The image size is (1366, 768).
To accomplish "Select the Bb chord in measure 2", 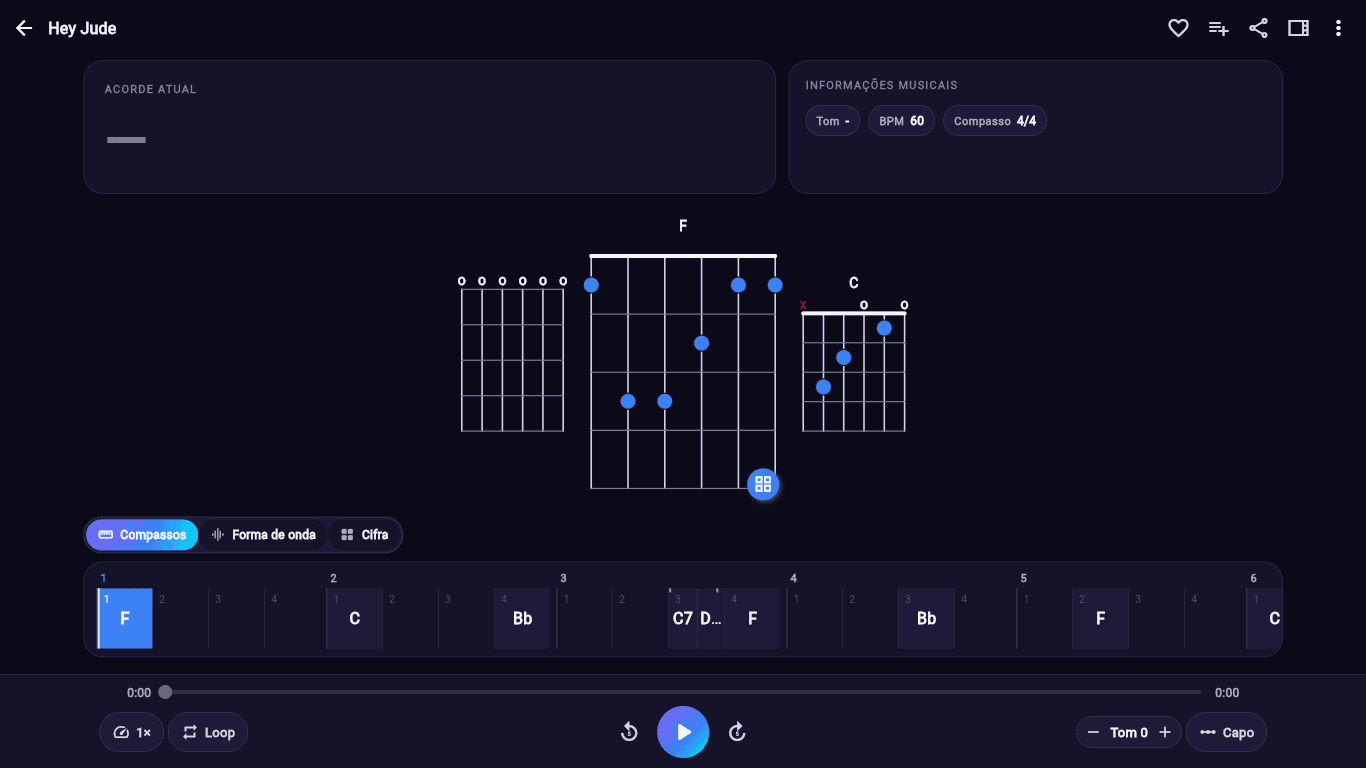I will pyautogui.click(x=523, y=618).
